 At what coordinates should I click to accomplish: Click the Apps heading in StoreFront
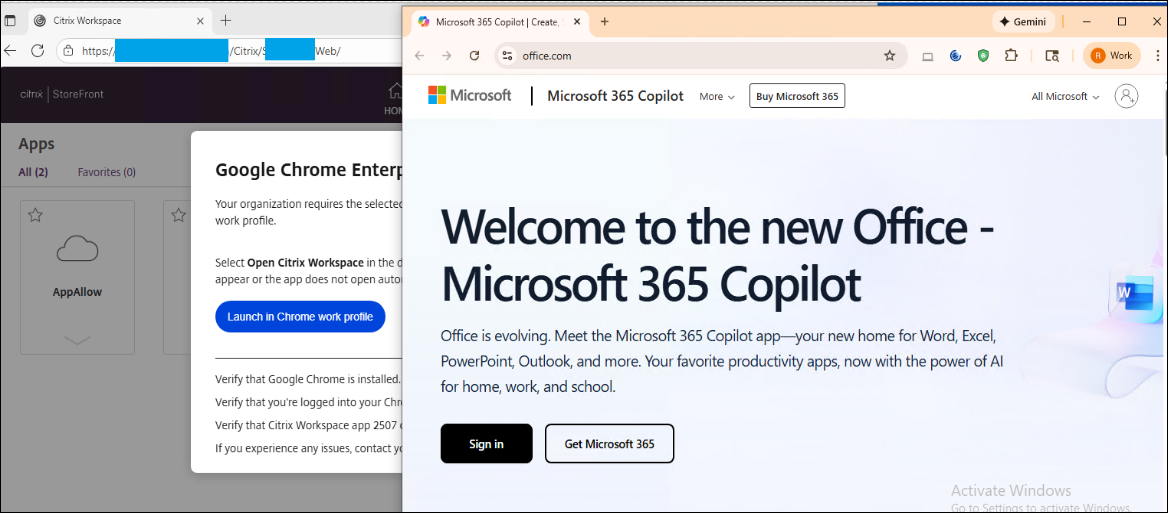(36, 144)
